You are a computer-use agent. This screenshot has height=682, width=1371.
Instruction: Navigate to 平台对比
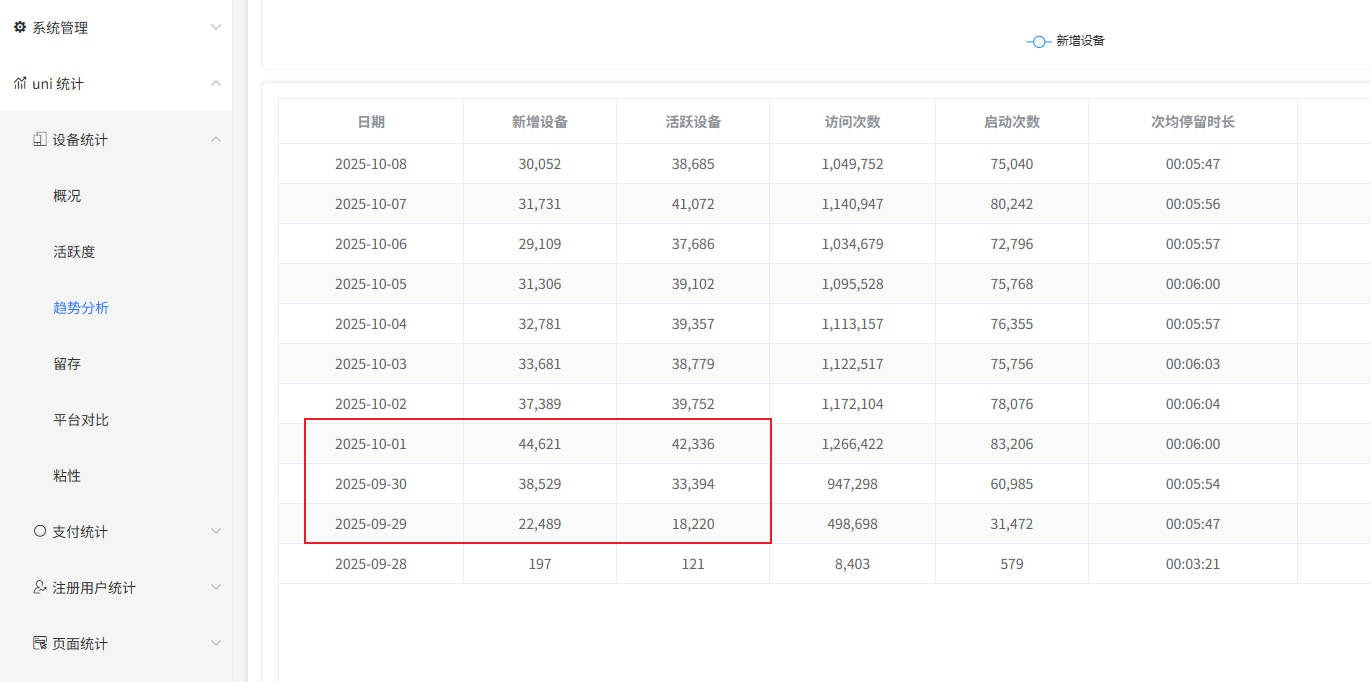click(81, 420)
